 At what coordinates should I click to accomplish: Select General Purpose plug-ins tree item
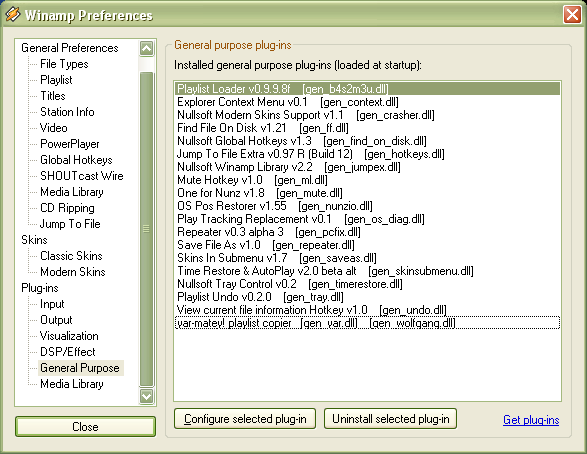point(80,368)
